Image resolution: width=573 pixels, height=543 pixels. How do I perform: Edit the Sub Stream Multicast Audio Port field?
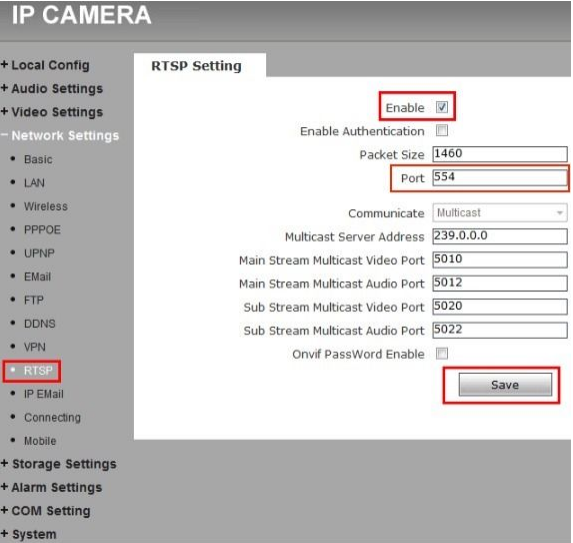coord(500,330)
